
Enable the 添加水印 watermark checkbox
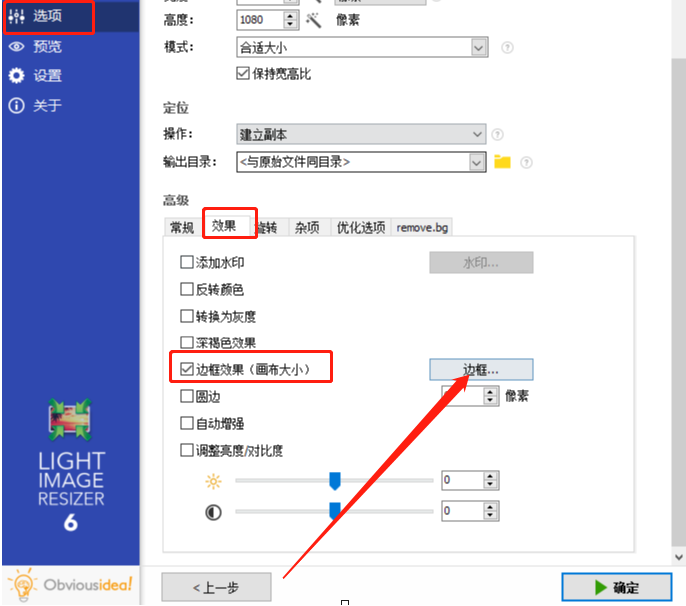pyautogui.click(x=187, y=263)
